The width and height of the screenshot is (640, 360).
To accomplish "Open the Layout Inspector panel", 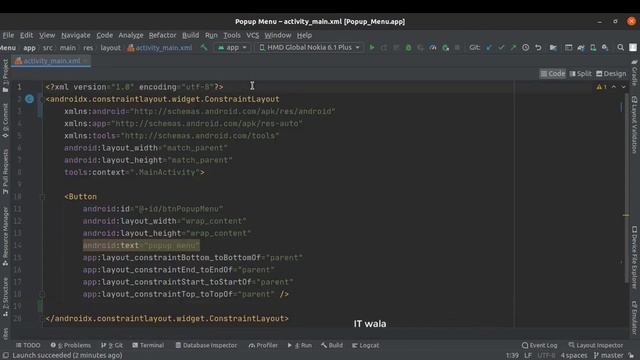I will [596, 345].
